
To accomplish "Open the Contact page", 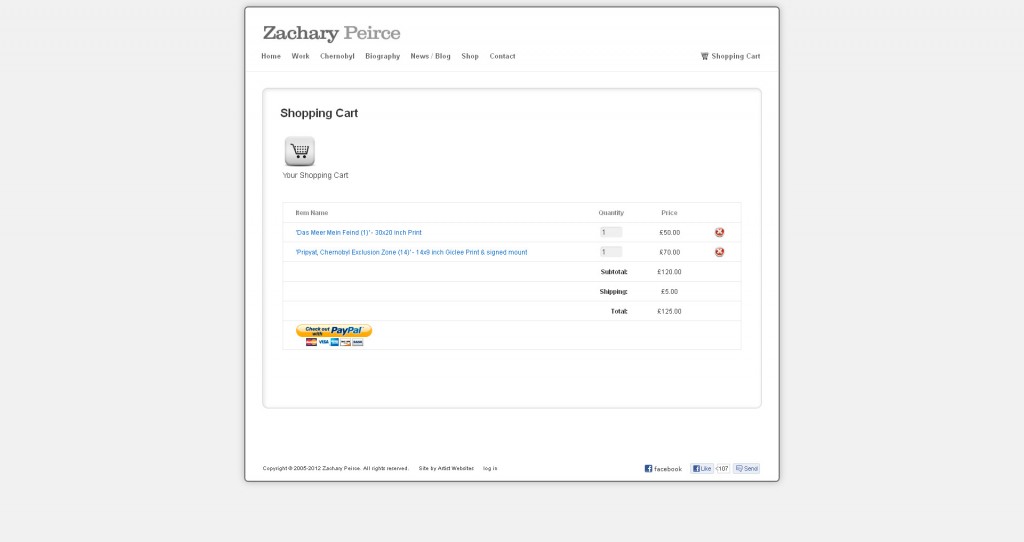I will tap(502, 56).
